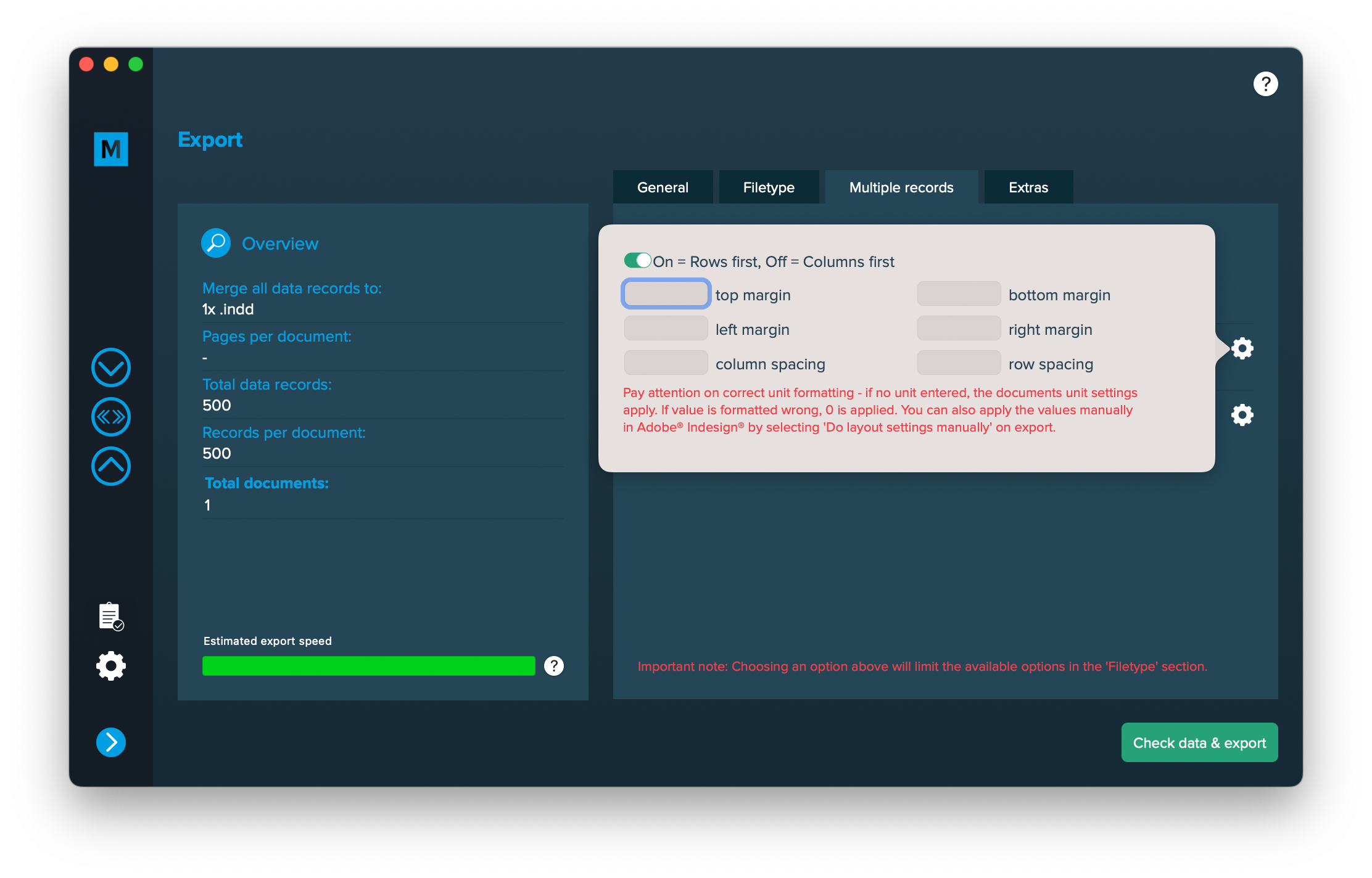
Task: Click the green estimated export speed bar
Action: point(368,666)
